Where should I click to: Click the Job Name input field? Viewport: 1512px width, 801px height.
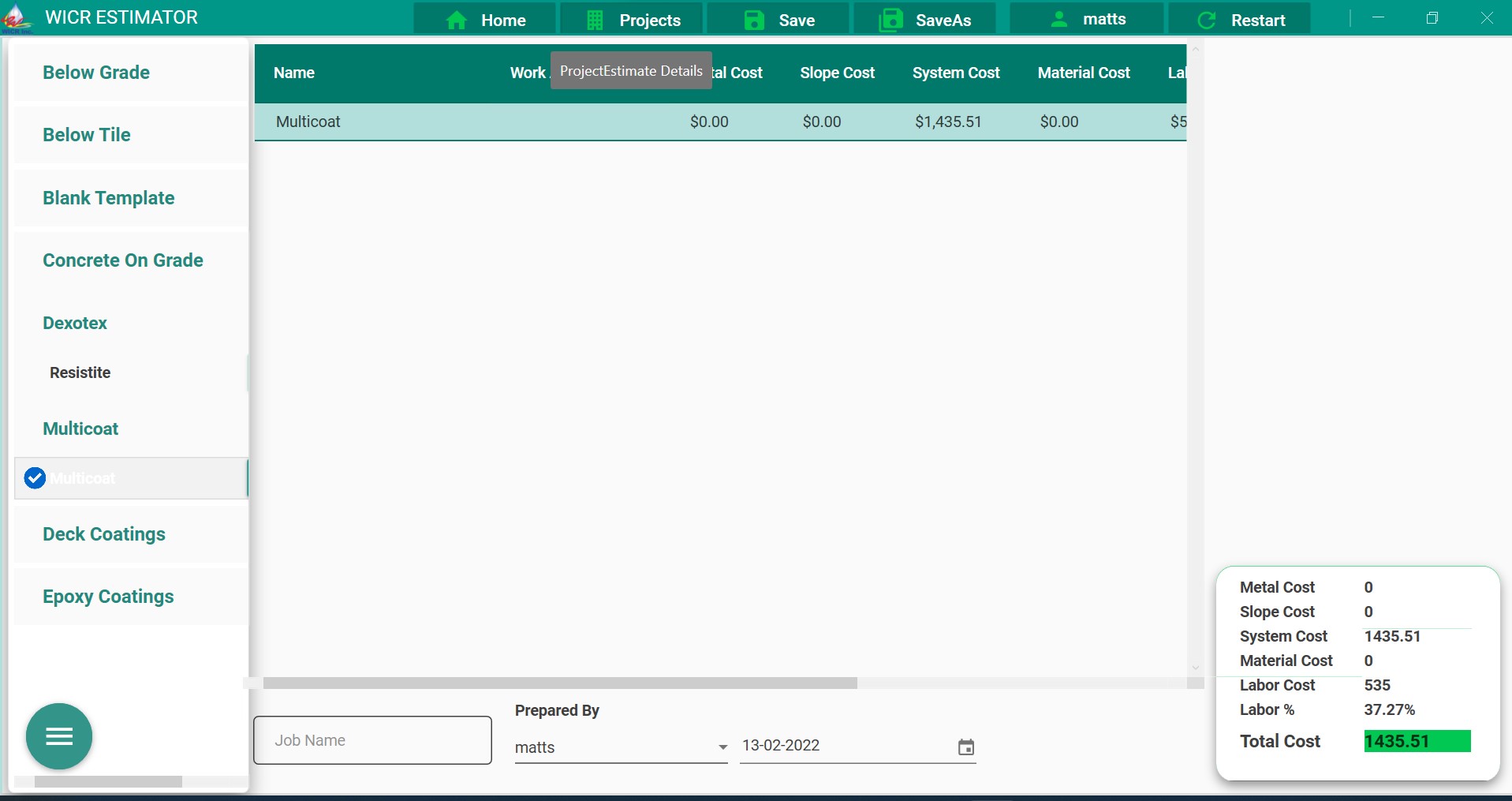[372, 740]
